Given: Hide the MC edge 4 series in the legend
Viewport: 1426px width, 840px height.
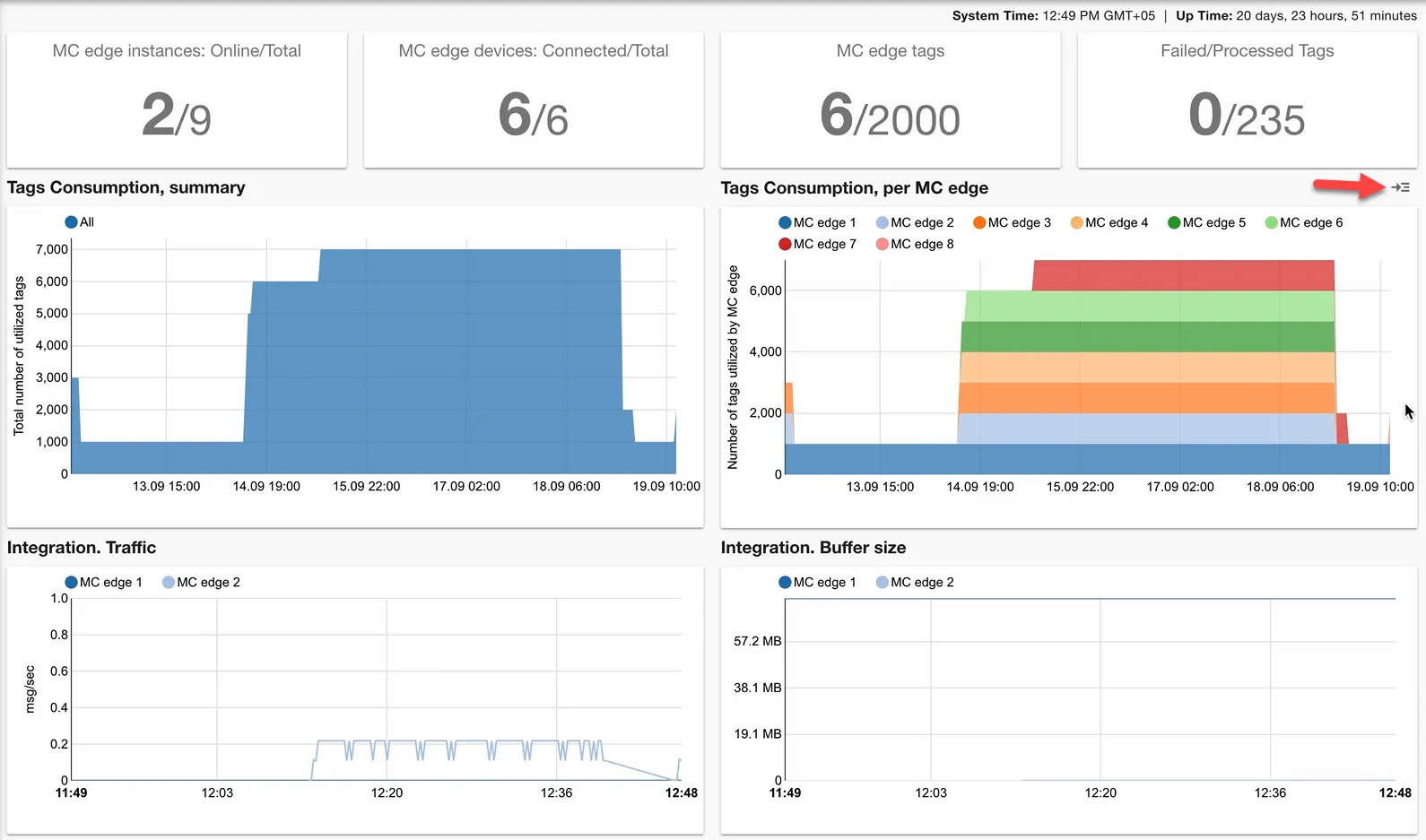Looking at the screenshot, I should (x=1109, y=222).
